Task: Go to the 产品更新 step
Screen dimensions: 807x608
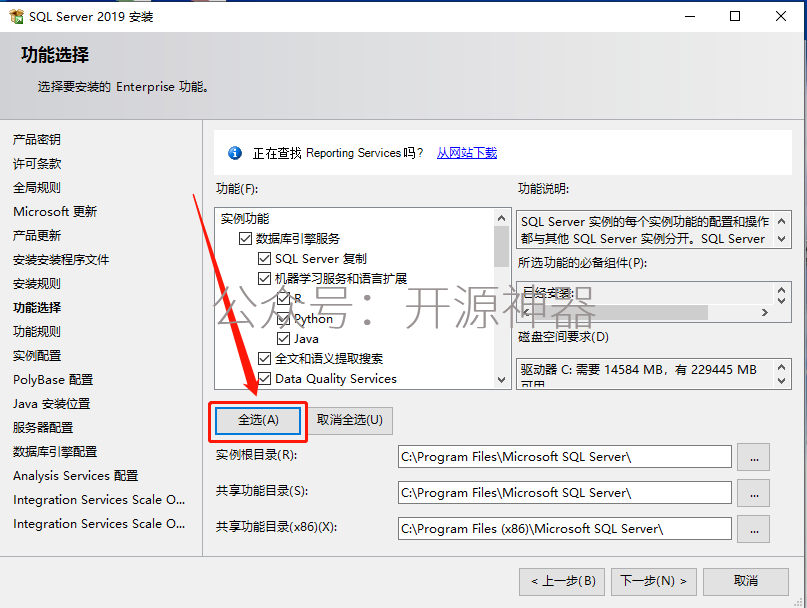Action: (37, 236)
